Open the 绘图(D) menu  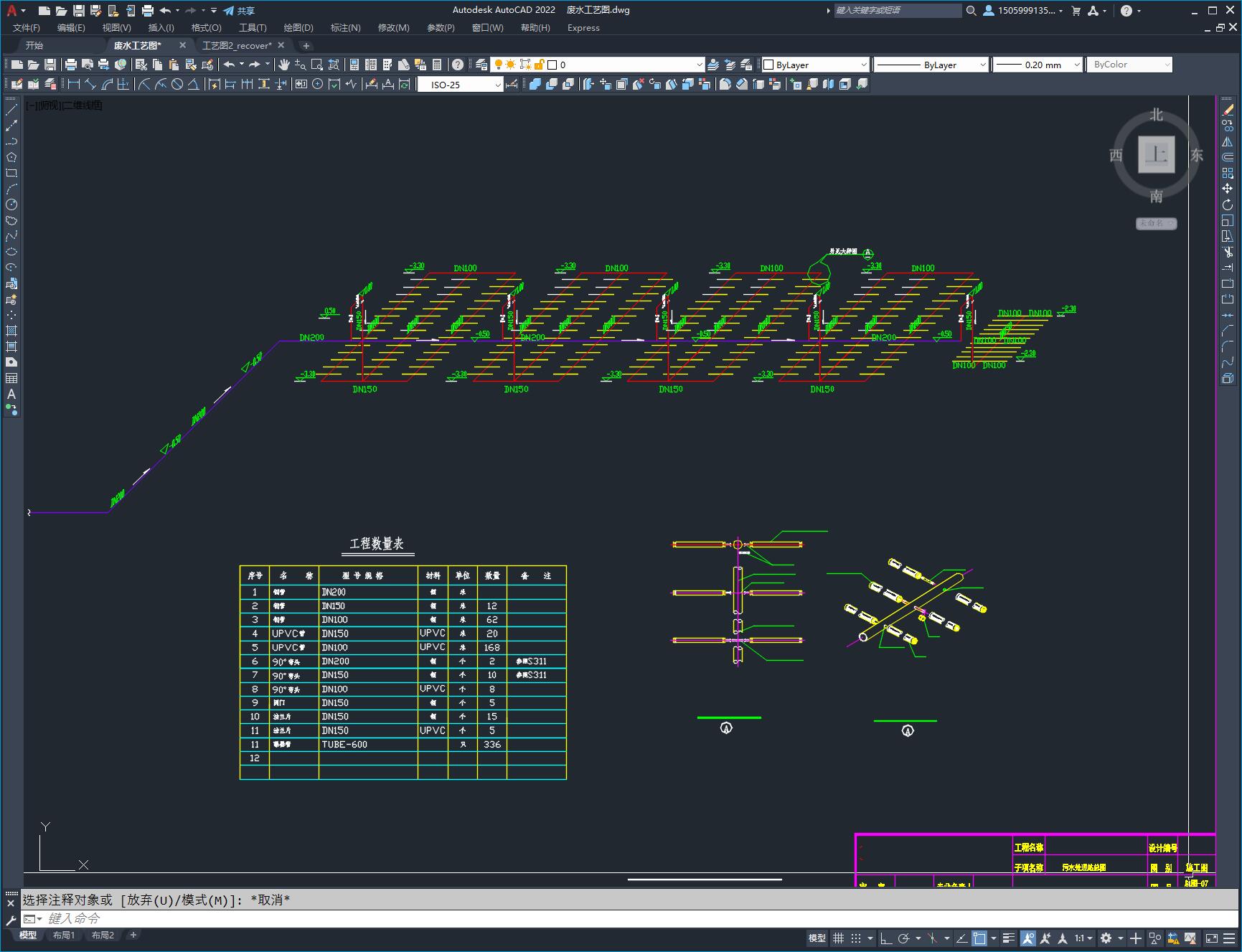tap(298, 28)
